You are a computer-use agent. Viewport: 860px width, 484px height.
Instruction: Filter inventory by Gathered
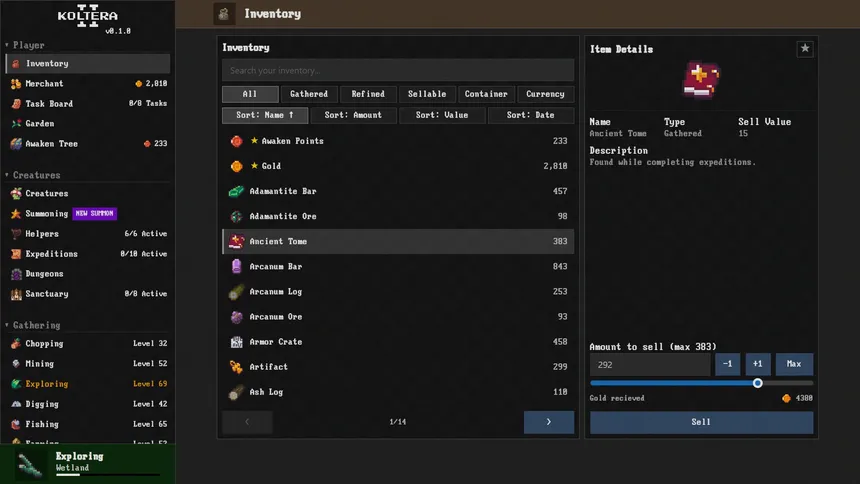309,94
